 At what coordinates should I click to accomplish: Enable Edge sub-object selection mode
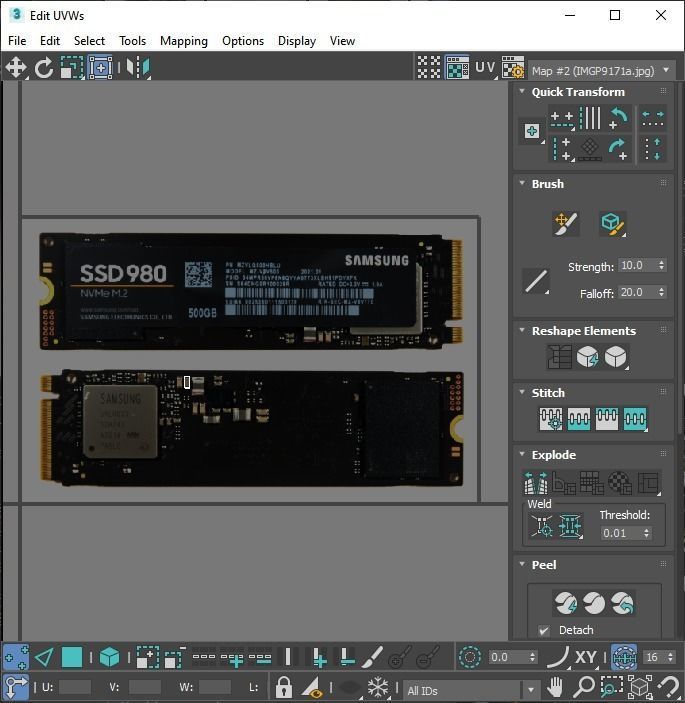point(44,658)
